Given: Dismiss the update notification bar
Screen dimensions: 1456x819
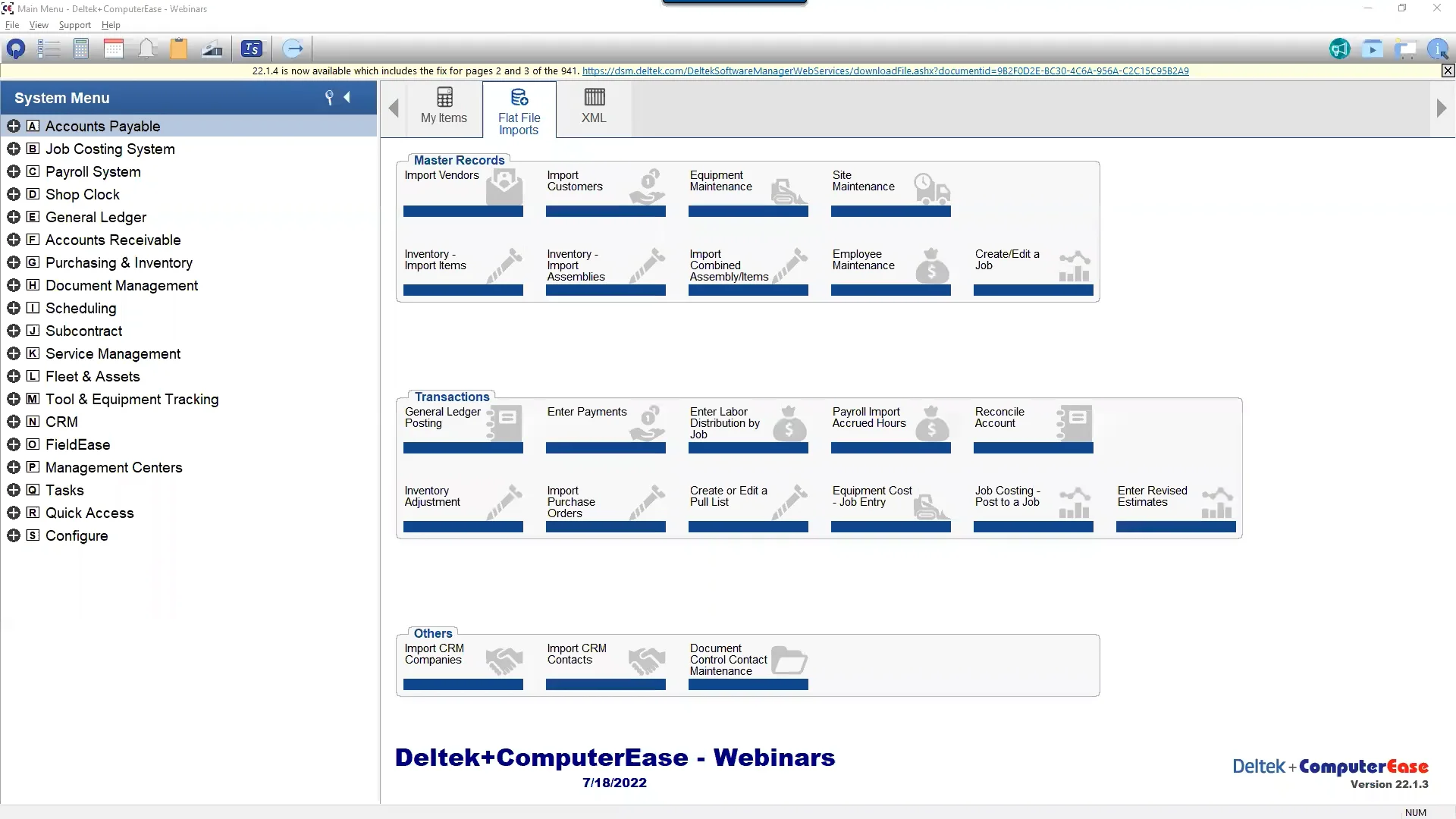Looking at the screenshot, I should (x=1448, y=71).
